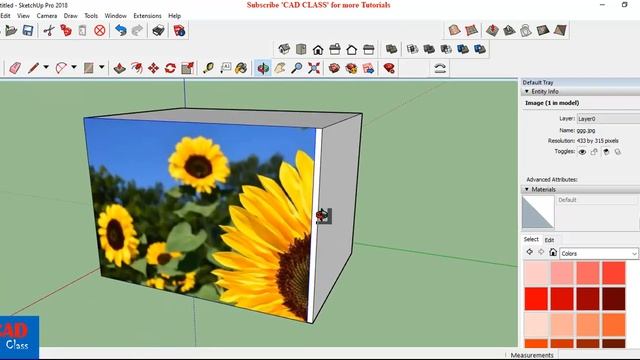640x360 pixels.
Task: Print the model with the printer icon
Action: (x=158, y=31)
